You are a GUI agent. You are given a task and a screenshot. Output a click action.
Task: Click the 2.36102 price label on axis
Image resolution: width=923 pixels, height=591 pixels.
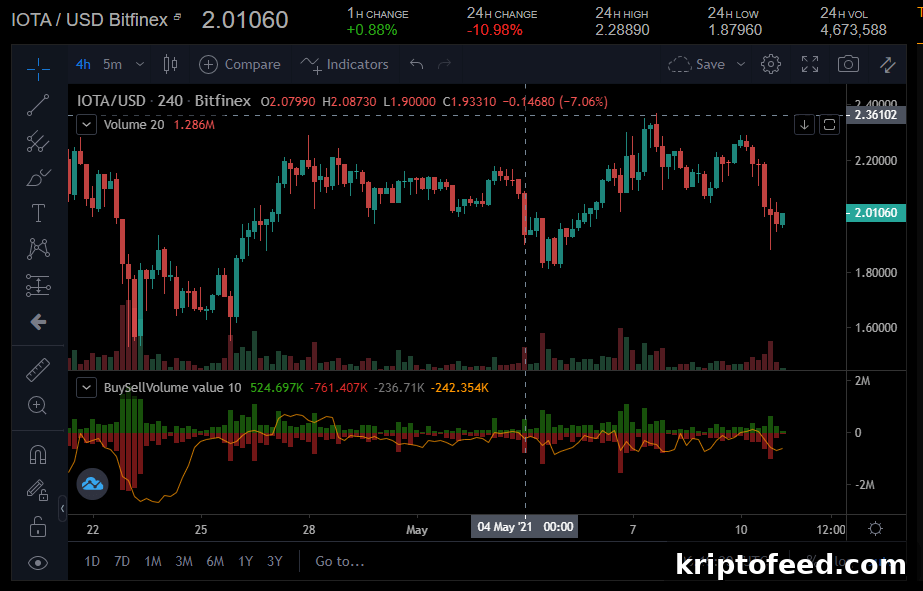tap(876, 115)
